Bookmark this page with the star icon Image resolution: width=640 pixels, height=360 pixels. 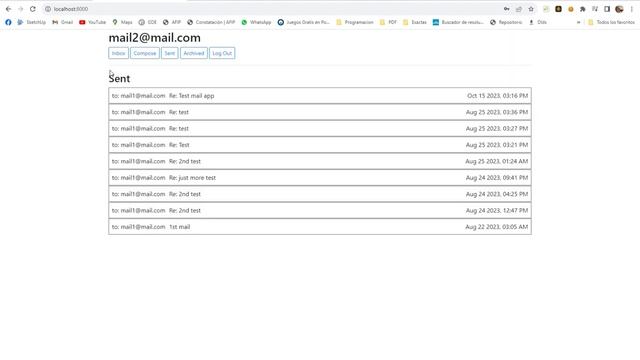531,9
